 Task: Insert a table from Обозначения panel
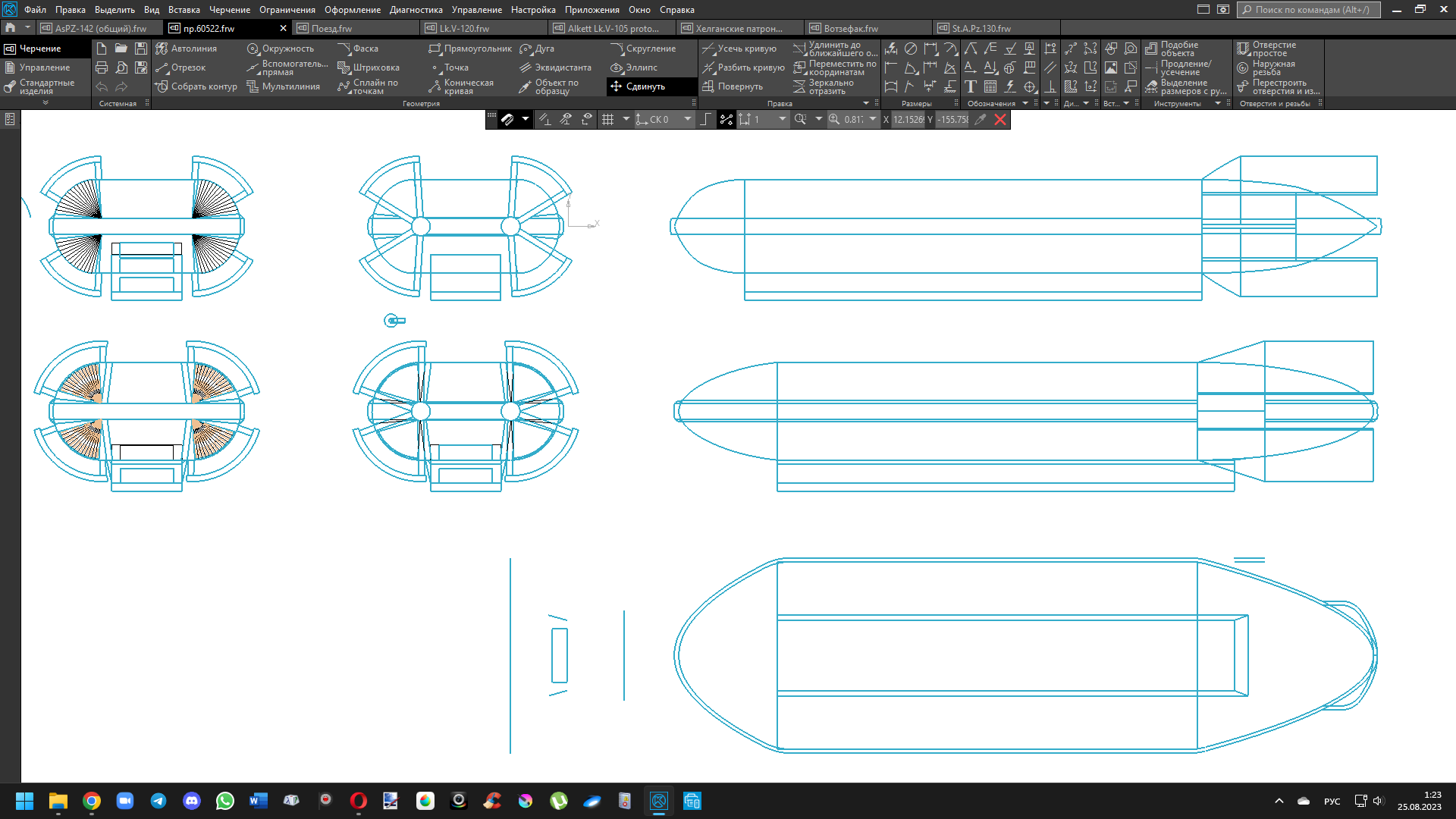pos(990,86)
